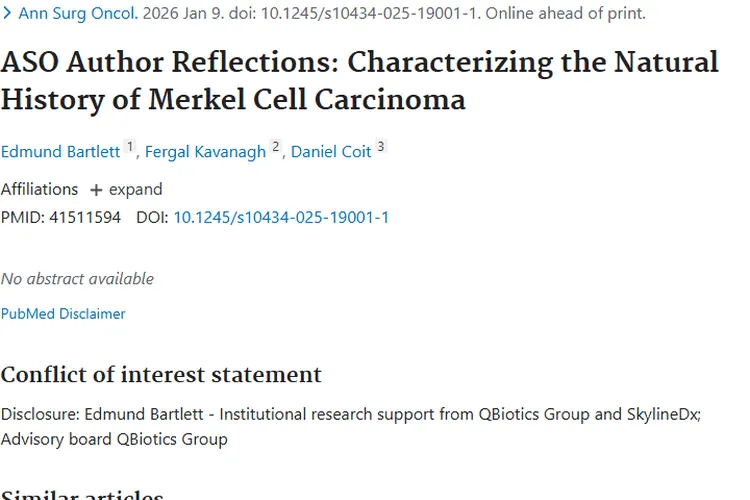Viewport: 750px width, 500px height.
Task: Click the Affiliations label
Action: tap(39, 189)
